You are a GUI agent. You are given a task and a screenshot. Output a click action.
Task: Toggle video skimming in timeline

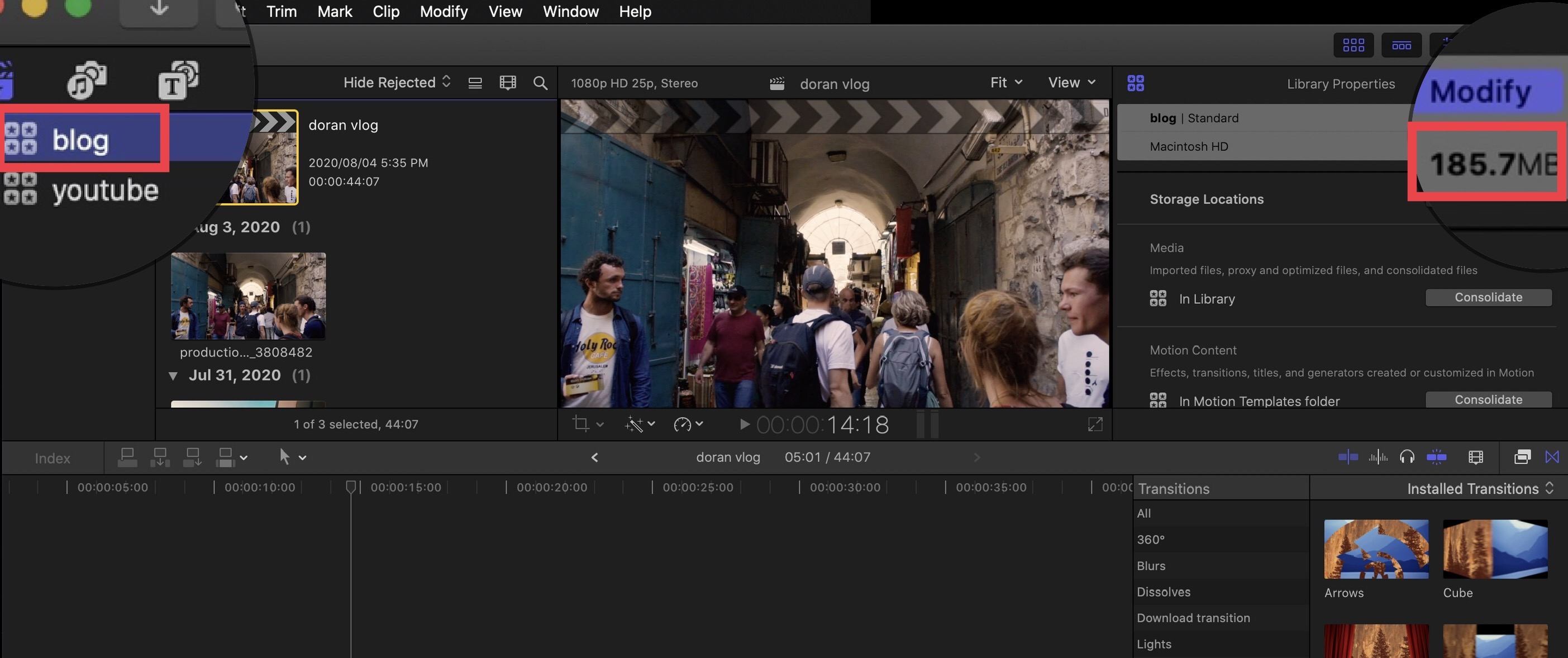click(x=1348, y=456)
